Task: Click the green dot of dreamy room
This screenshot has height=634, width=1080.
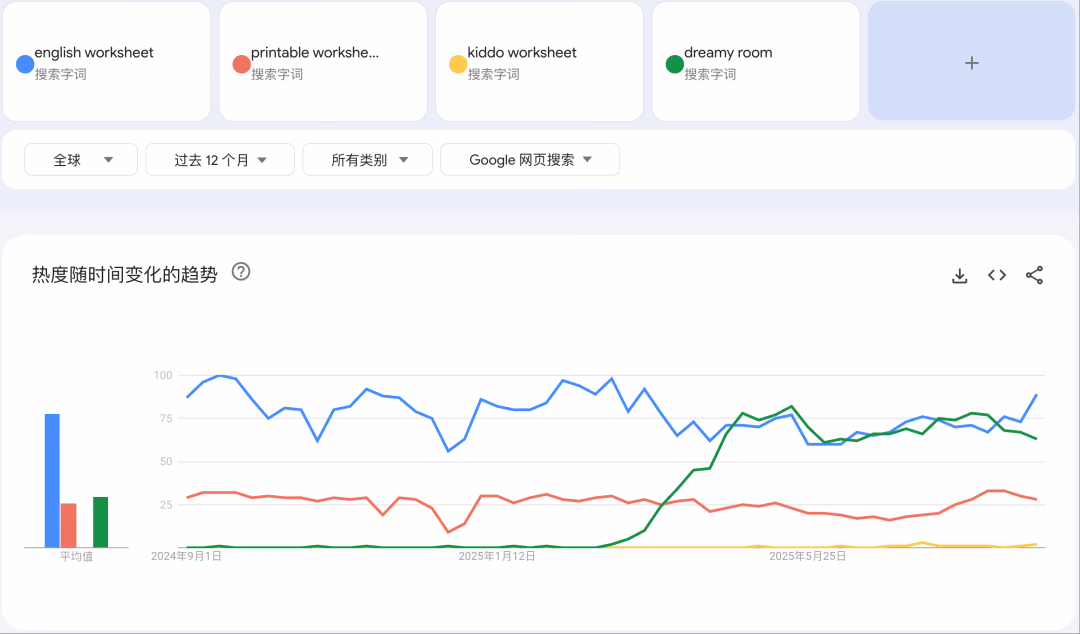Action: click(674, 64)
